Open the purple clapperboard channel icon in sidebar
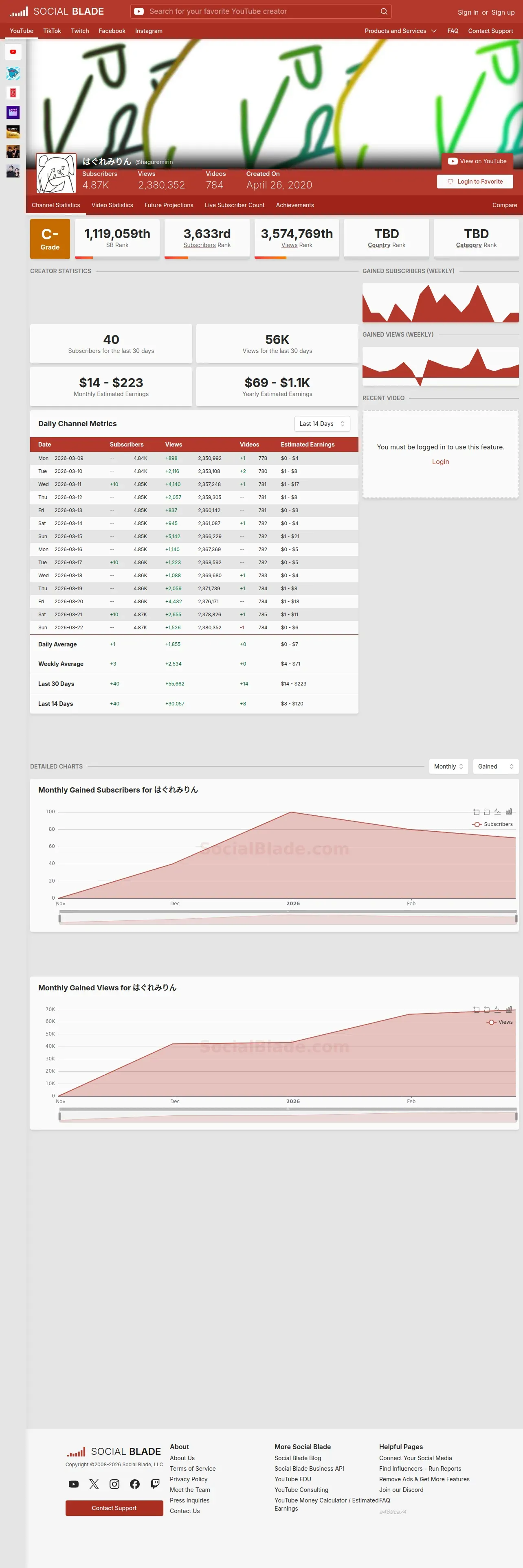This screenshot has width=523, height=1568. [x=13, y=113]
